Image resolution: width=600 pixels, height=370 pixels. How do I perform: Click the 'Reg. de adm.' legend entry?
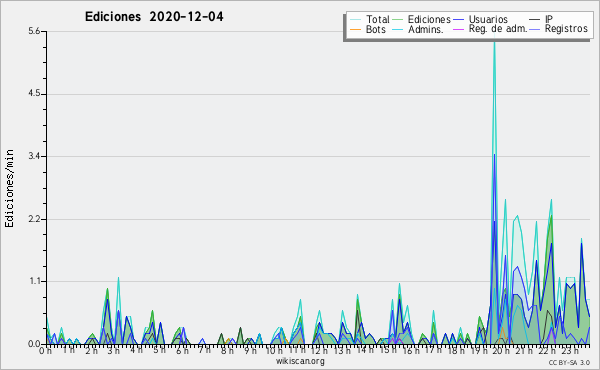(x=498, y=29)
